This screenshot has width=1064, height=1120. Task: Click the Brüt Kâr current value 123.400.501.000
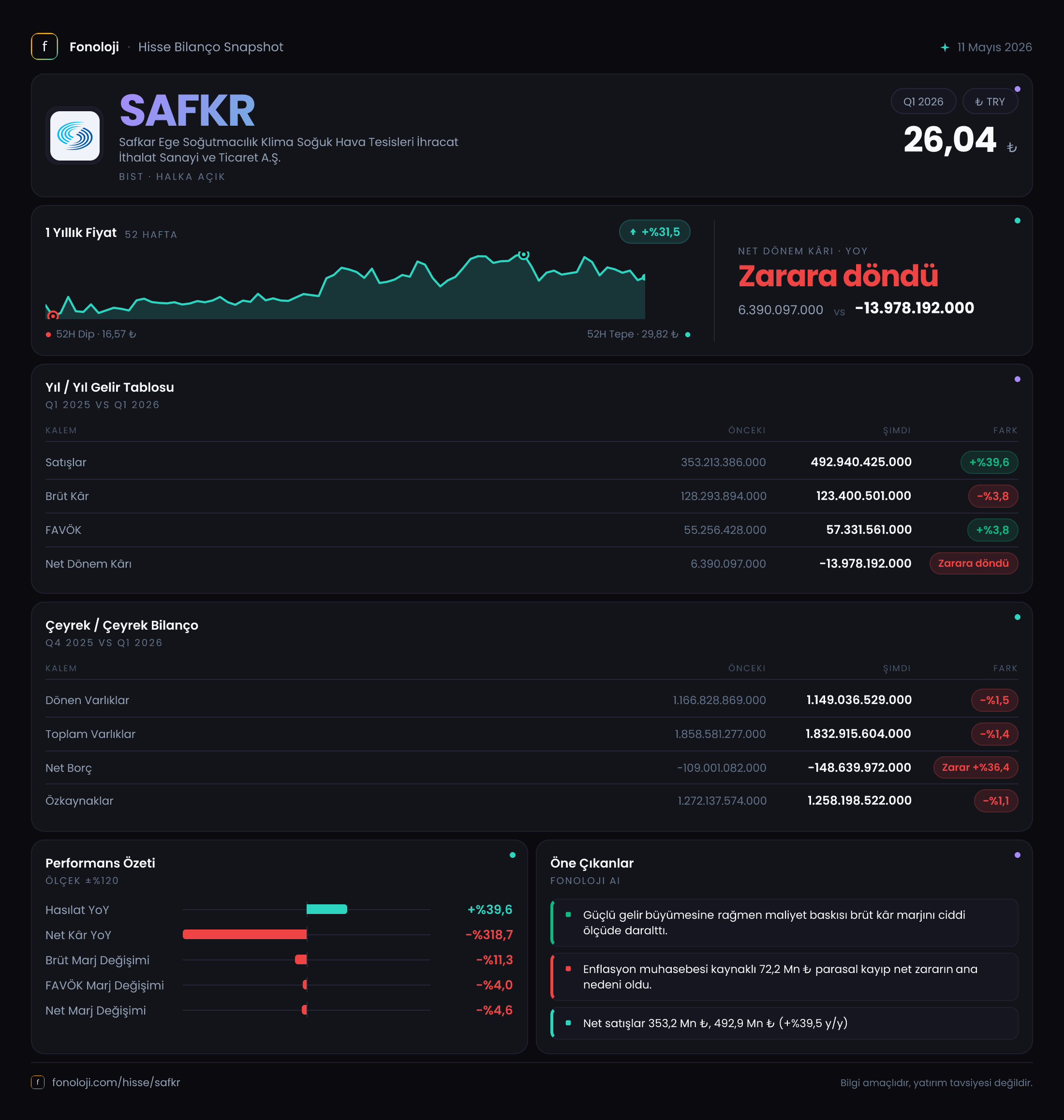pos(863,496)
